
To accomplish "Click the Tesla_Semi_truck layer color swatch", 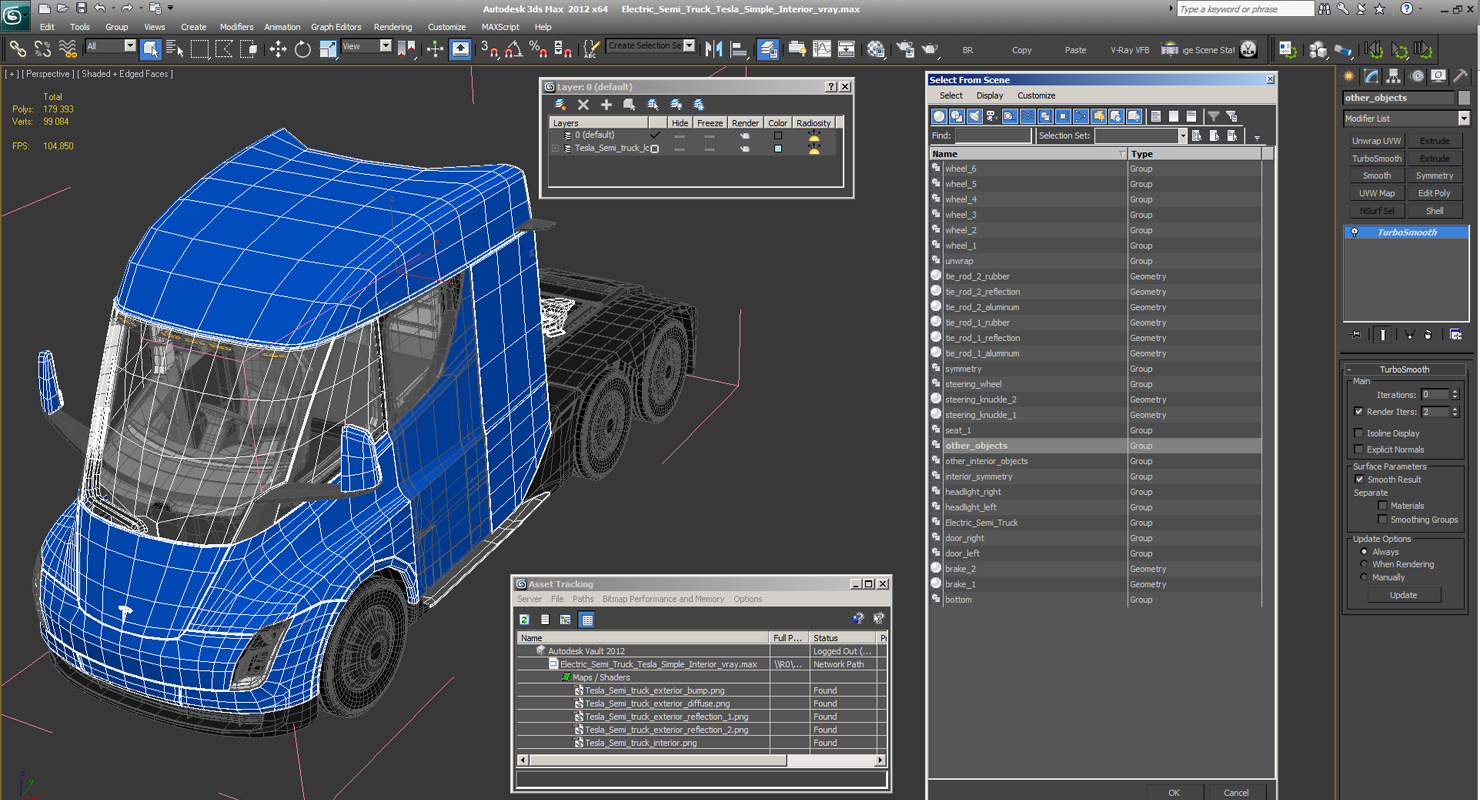I will click(778, 148).
